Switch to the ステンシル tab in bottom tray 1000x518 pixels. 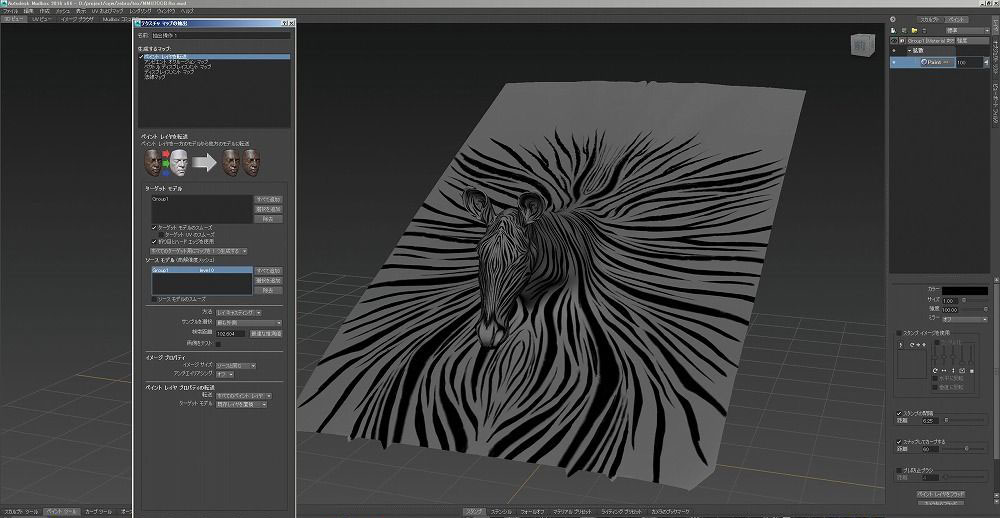pyautogui.click(x=500, y=511)
